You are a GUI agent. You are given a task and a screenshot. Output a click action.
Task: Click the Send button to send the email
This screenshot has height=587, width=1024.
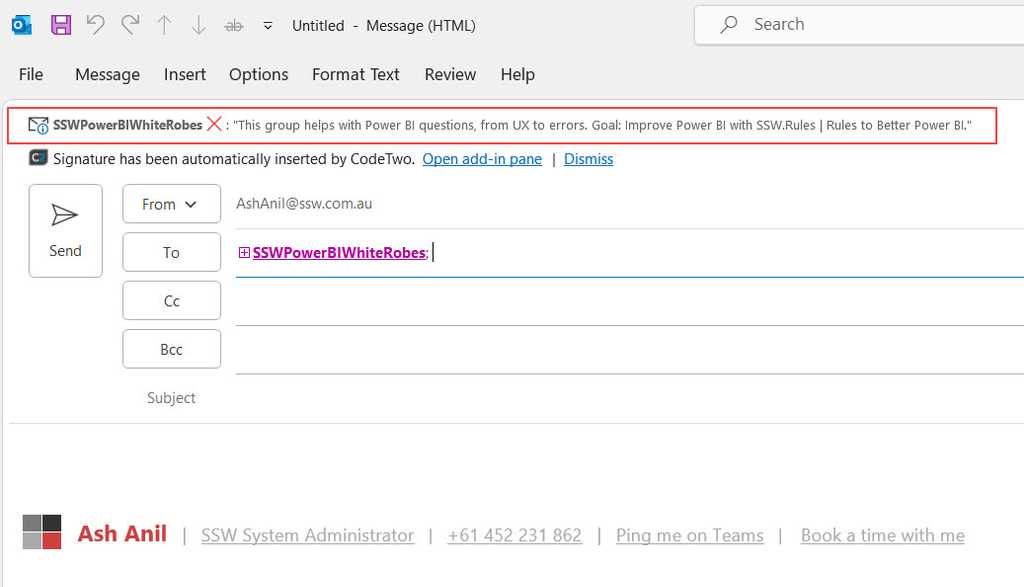(65, 230)
